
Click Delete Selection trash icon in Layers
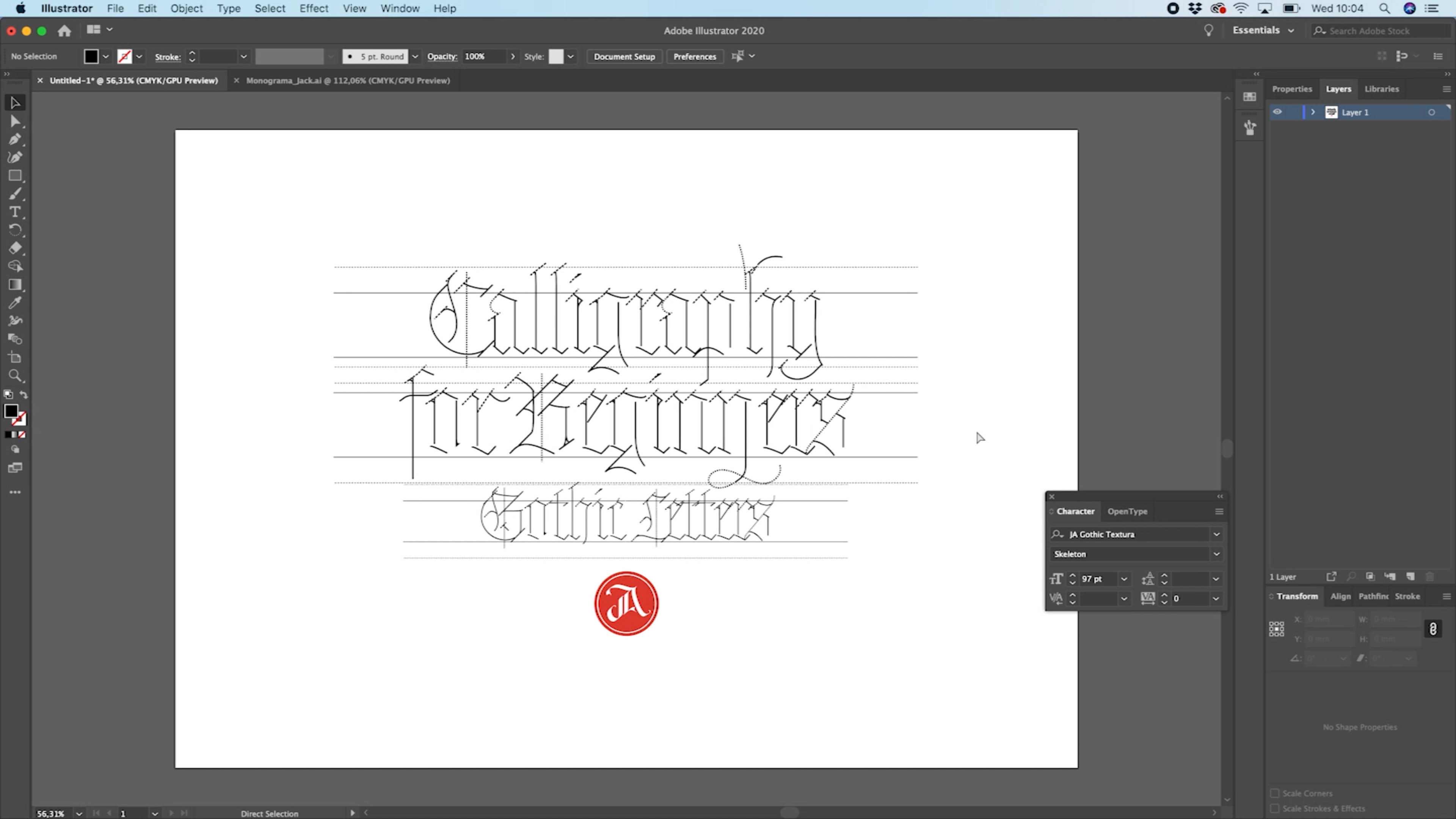pyautogui.click(x=1430, y=576)
